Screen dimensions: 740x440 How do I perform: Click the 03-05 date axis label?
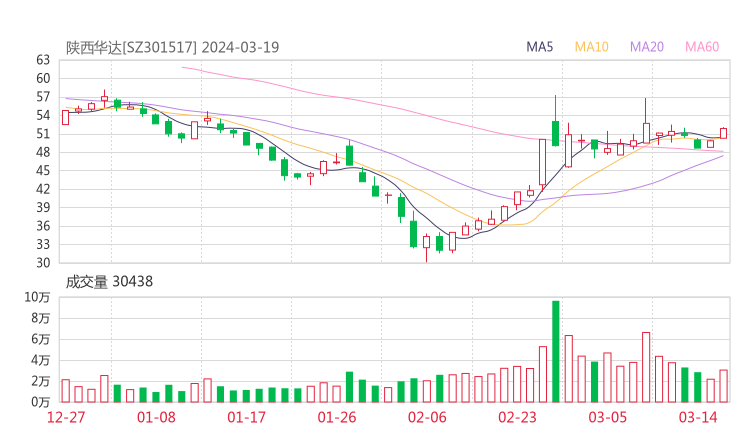pyautogui.click(x=607, y=417)
